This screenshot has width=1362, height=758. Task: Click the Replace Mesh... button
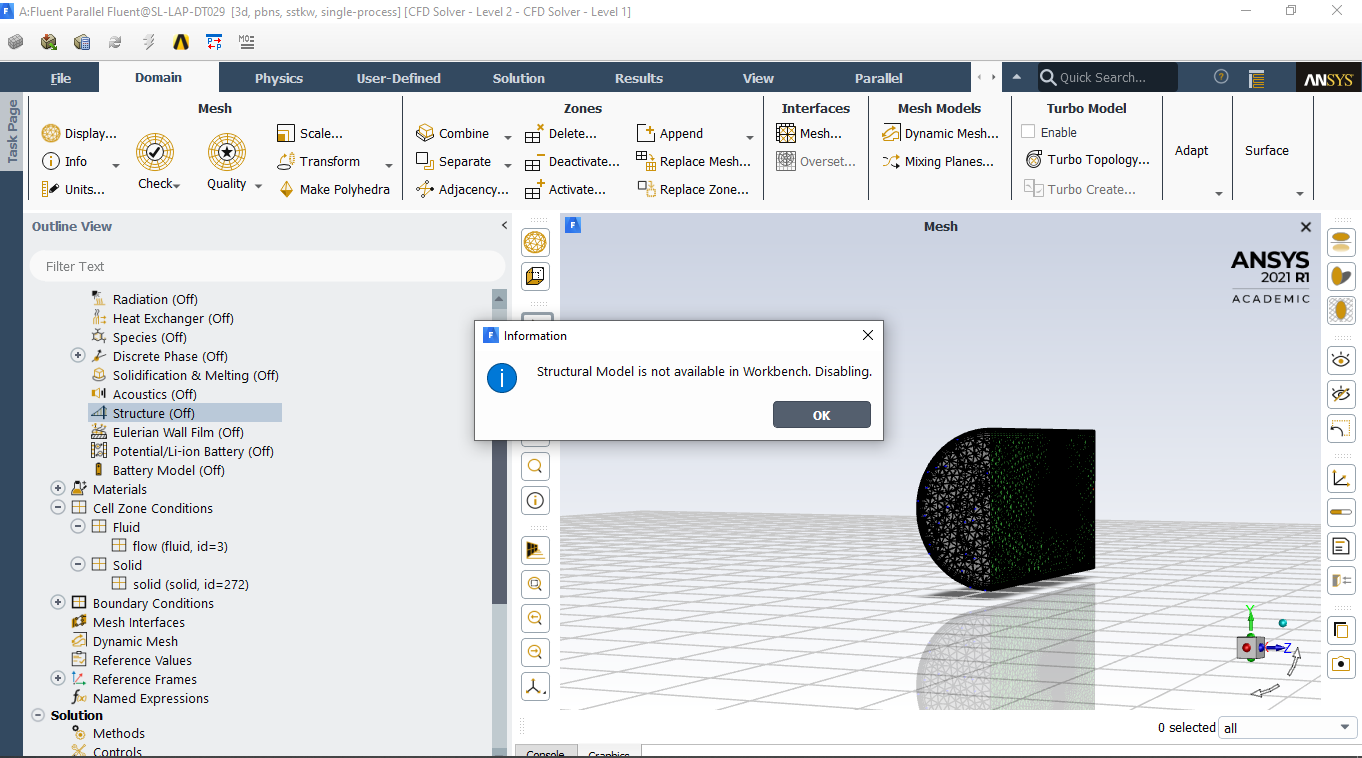(694, 161)
